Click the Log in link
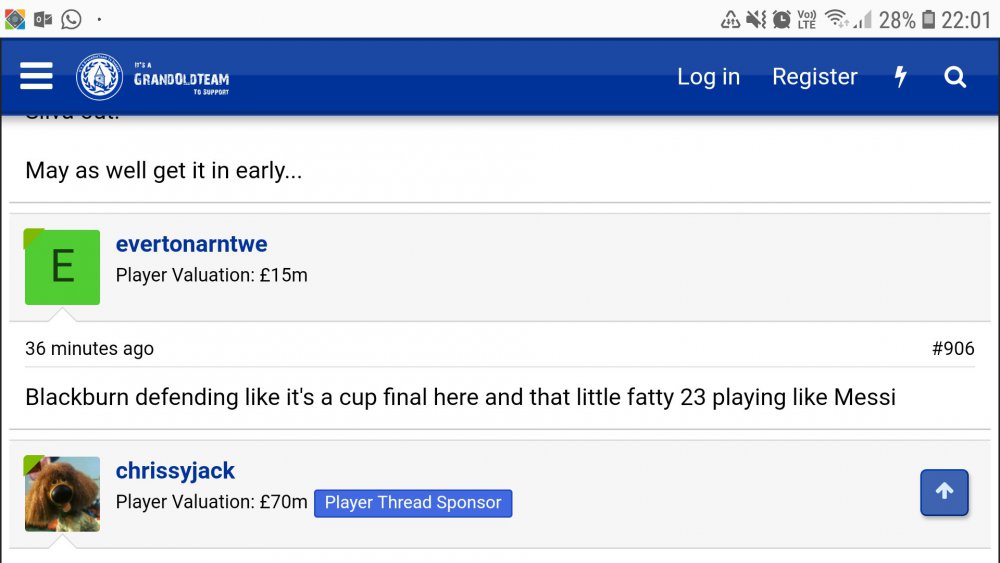This screenshot has height=563, width=1000. pyautogui.click(x=708, y=77)
